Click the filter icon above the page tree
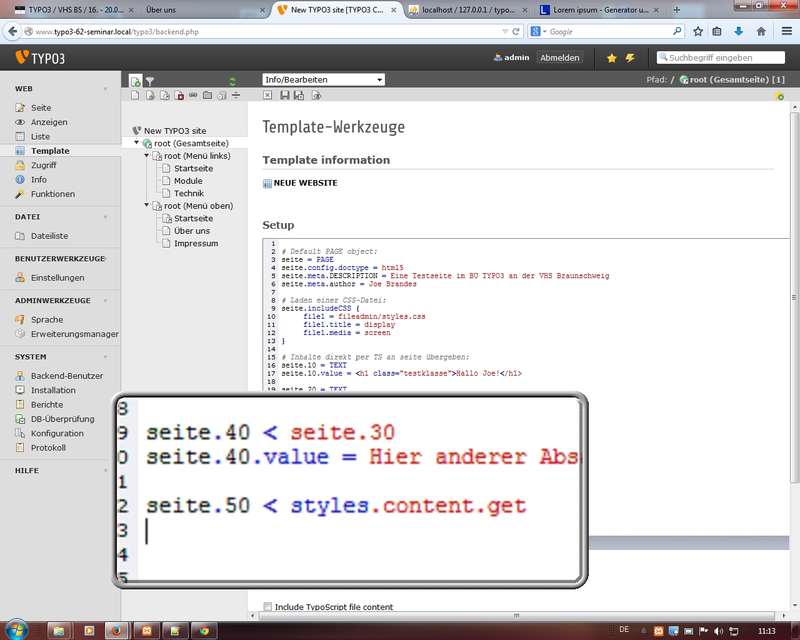Screen dimensions: 800x640 (x=150, y=81)
